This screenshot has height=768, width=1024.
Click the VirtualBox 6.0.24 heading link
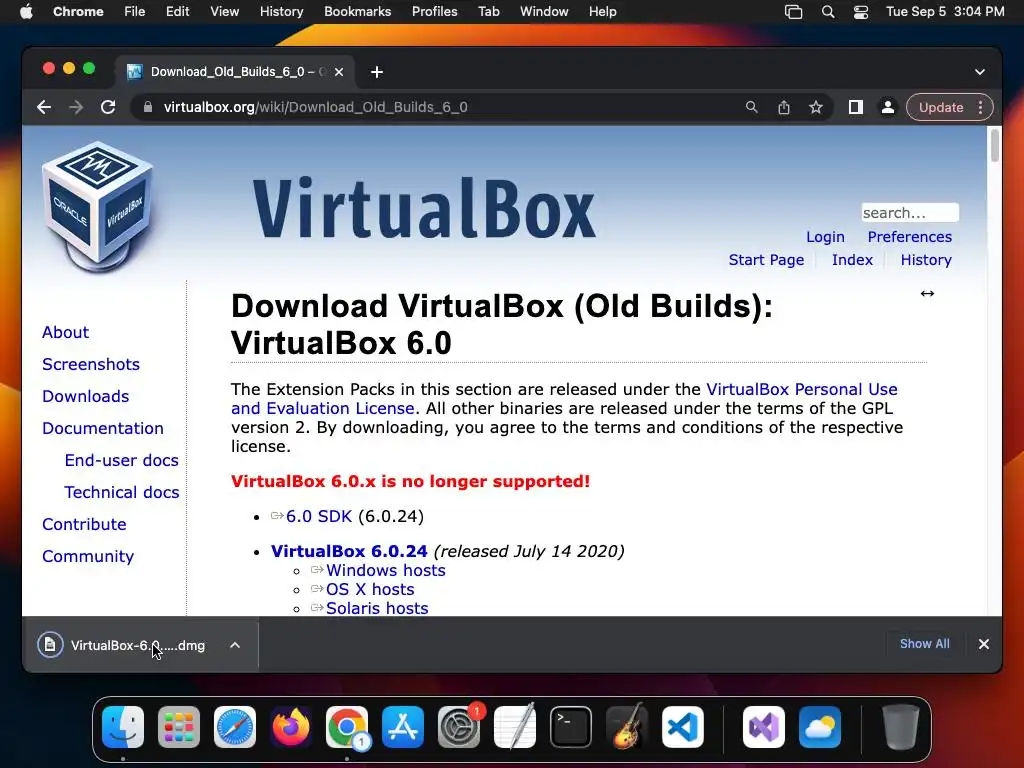tap(349, 551)
